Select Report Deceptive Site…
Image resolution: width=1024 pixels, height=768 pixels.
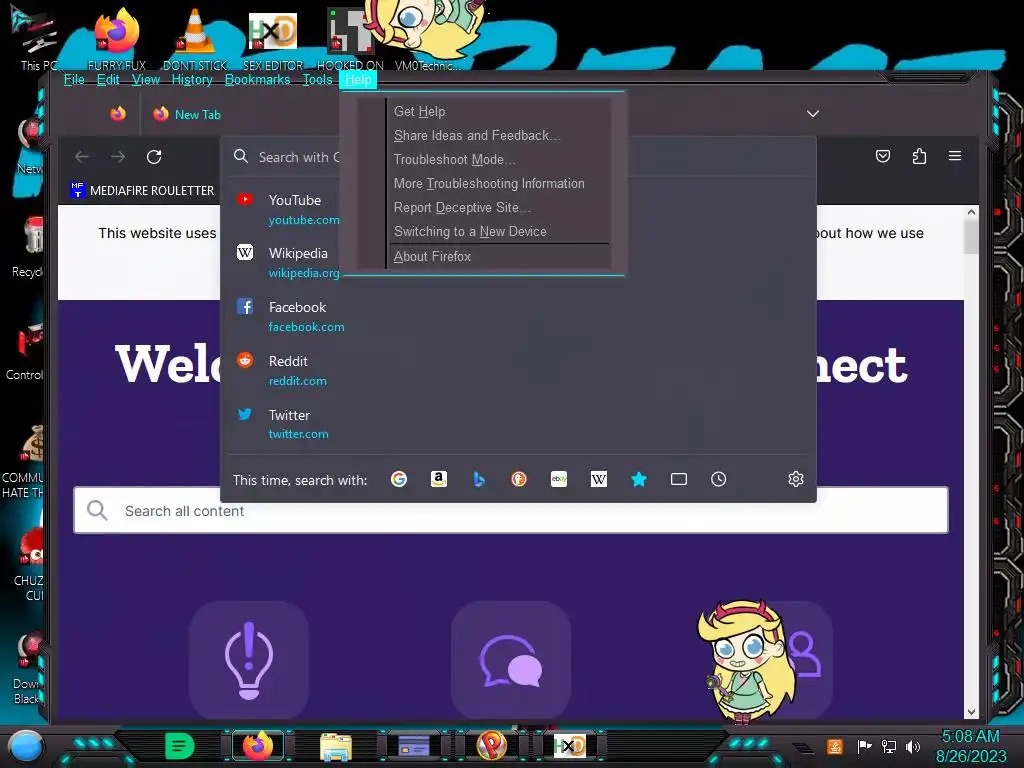[x=500, y=208]
